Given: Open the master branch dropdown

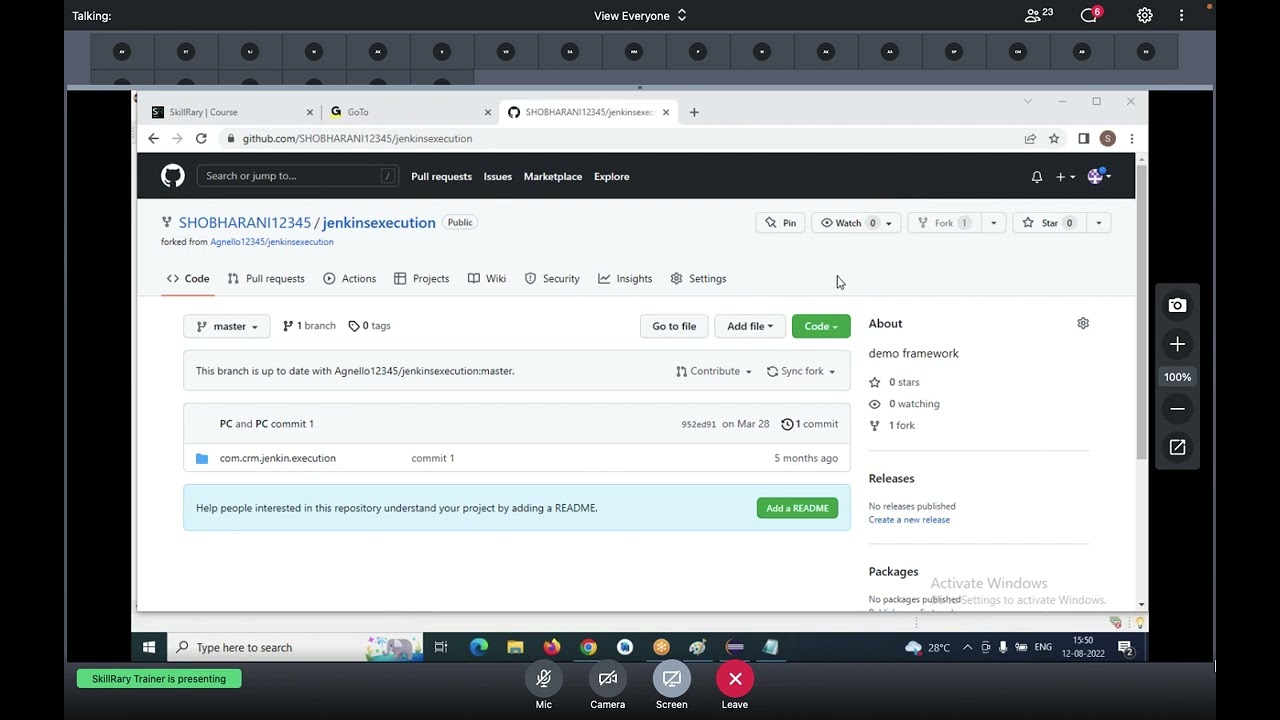Looking at the screenshot, I should click(x=227, y=326).
